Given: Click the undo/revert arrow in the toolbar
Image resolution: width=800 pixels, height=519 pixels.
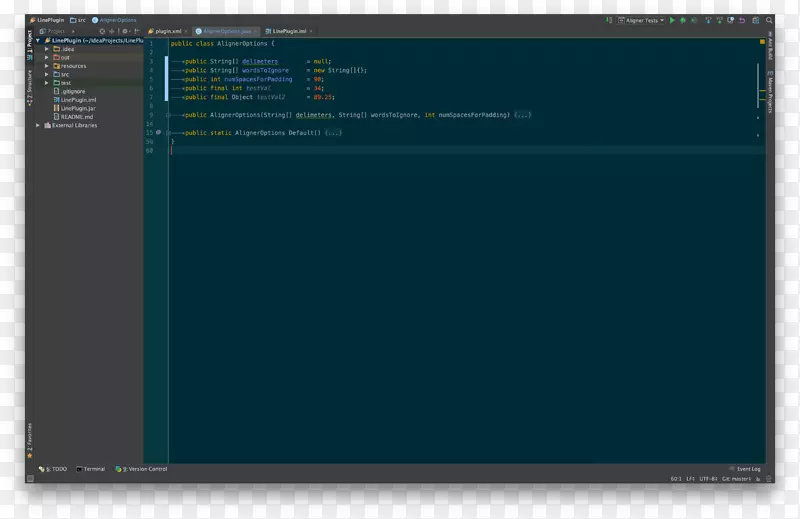Looking at the screenshot, I should tap(740, 20).
